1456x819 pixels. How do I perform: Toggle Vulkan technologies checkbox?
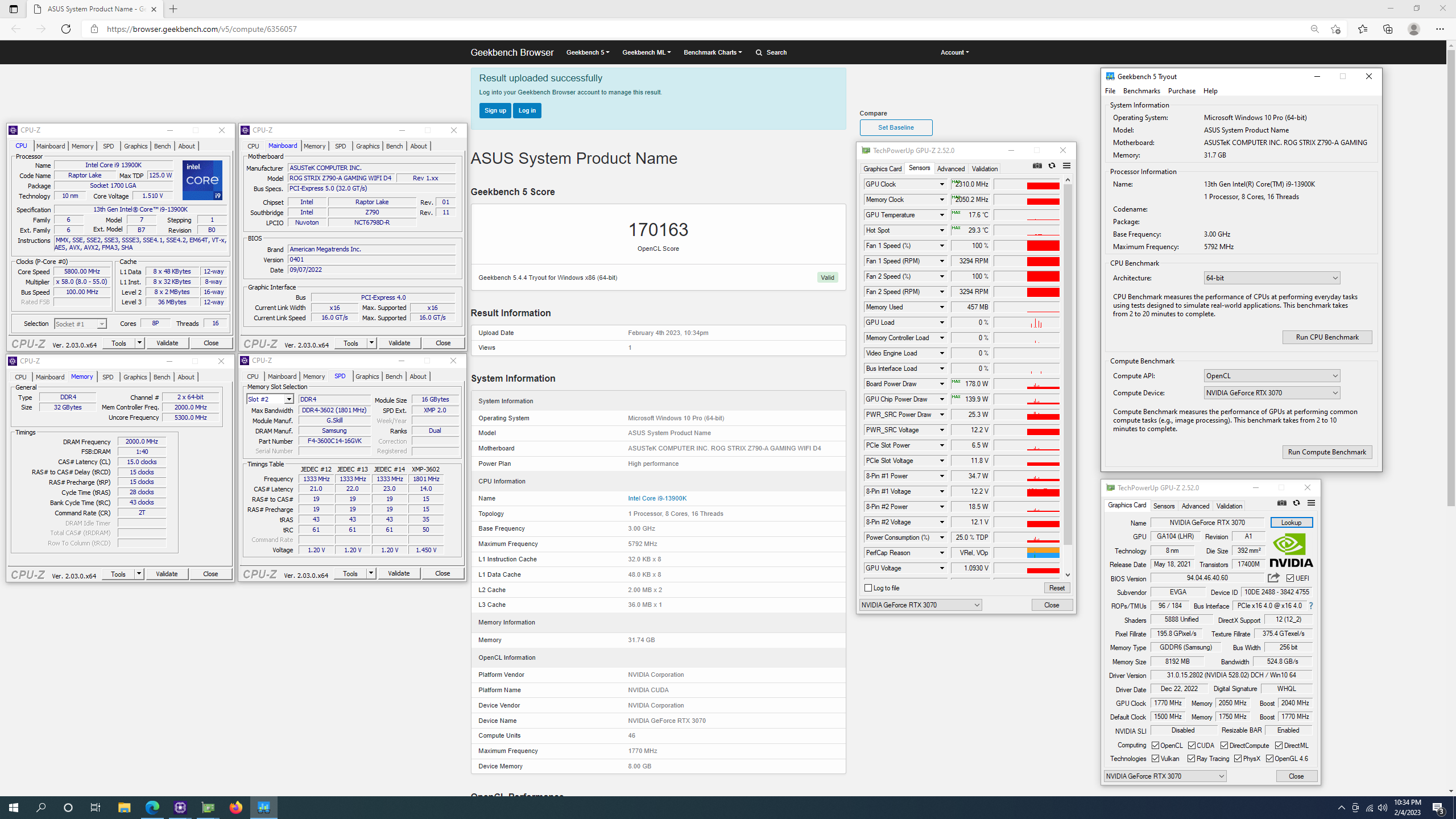pyautogui.click(x=1155, y=759)
